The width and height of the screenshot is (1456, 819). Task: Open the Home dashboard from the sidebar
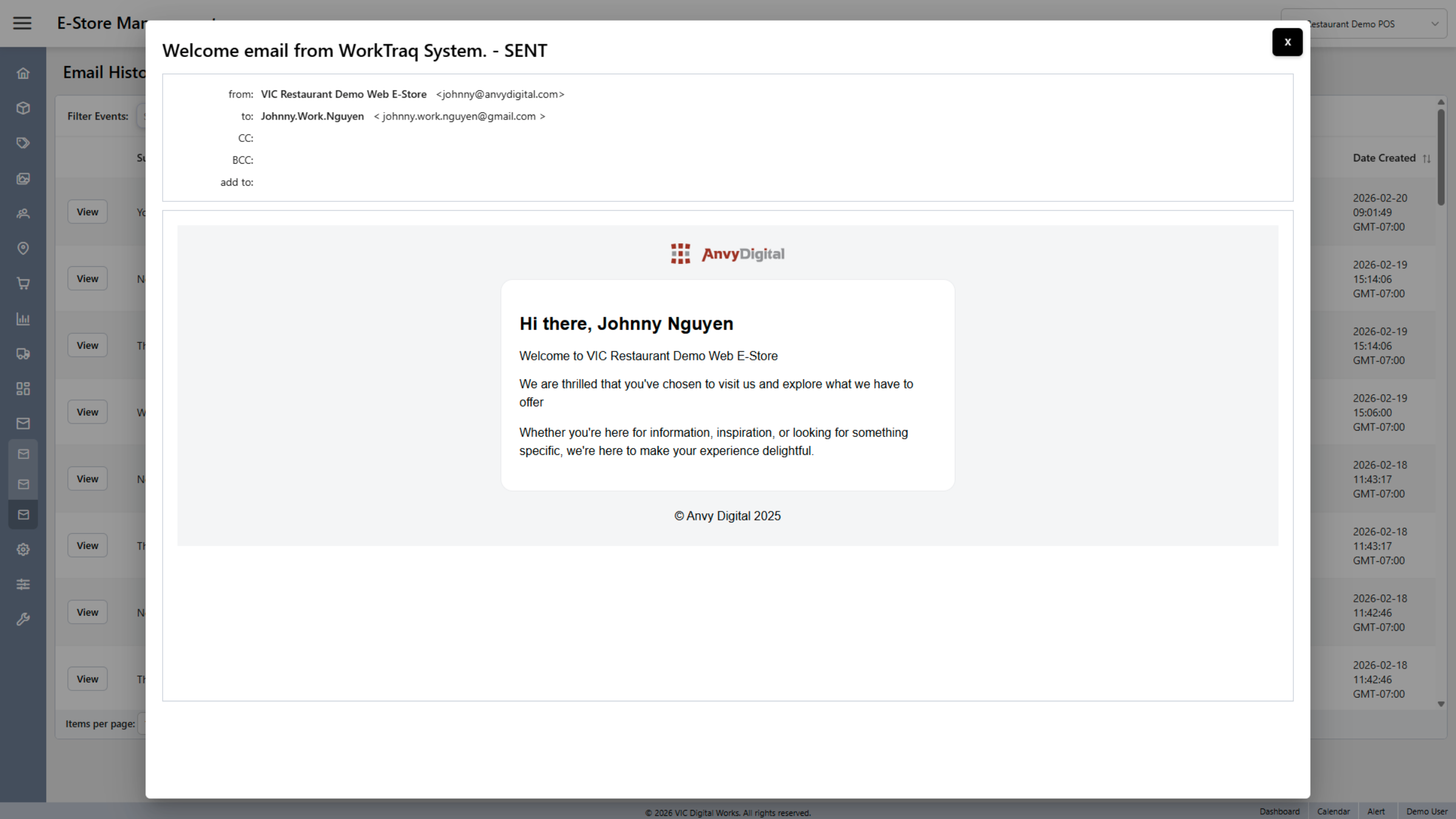point(23,73)
